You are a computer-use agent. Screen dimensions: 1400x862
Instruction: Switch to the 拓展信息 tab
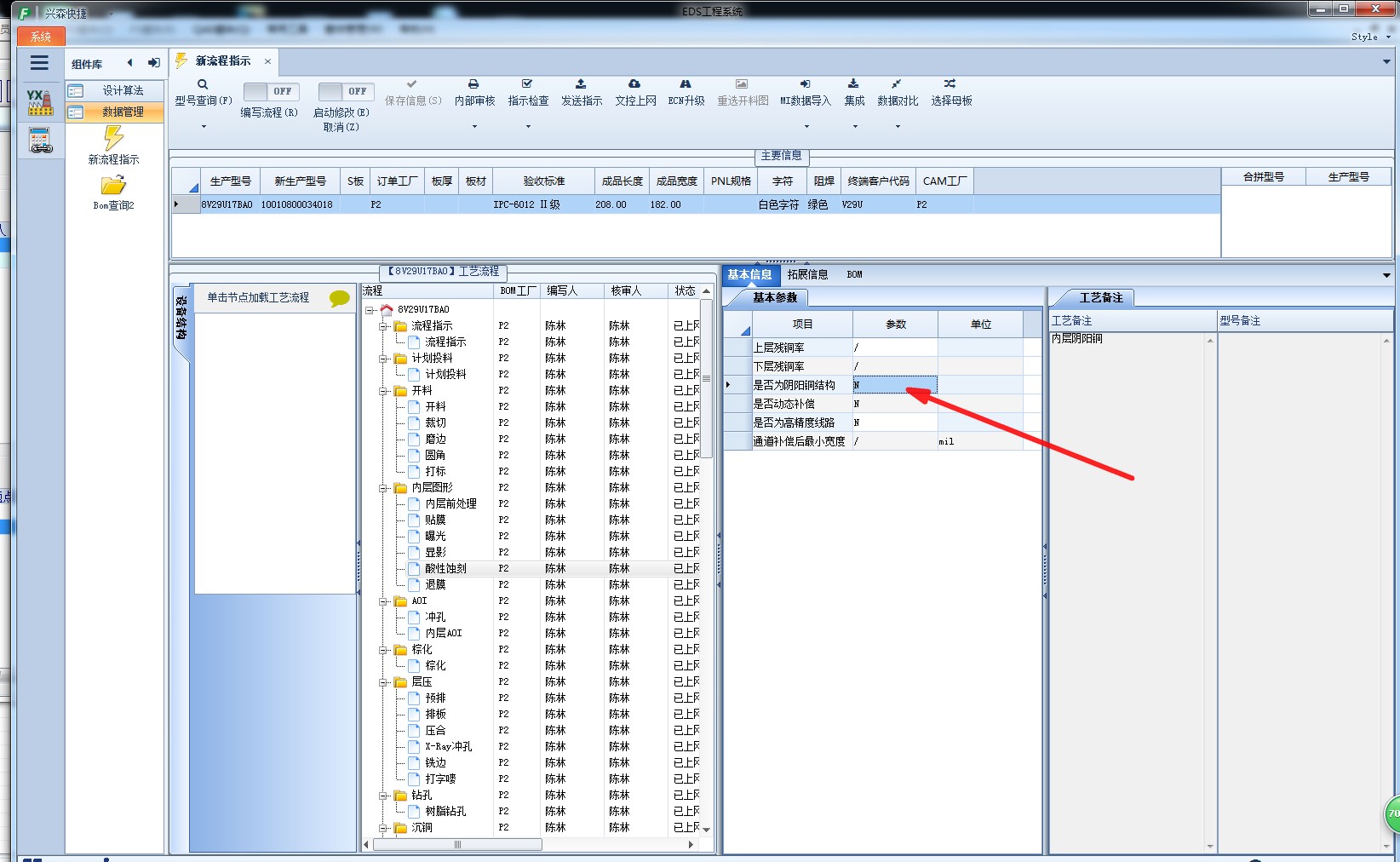click(807, 275)
